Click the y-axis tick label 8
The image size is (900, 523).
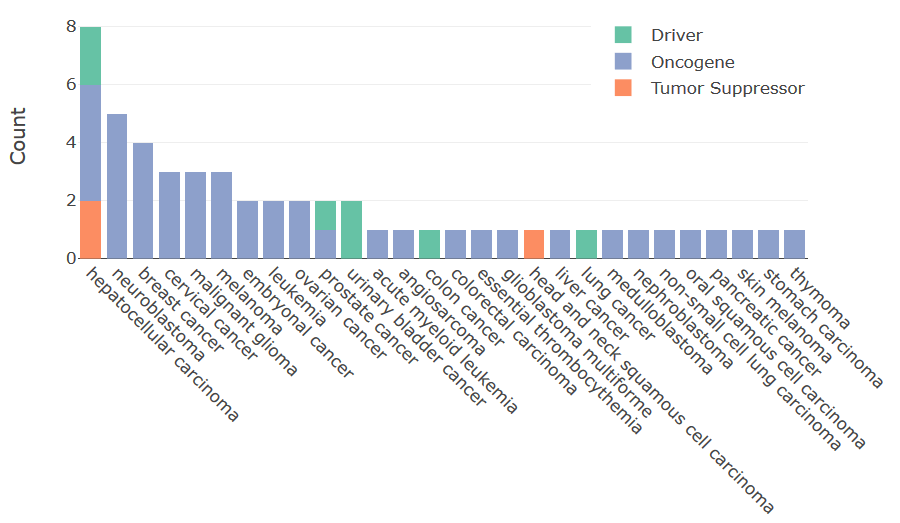70,27
